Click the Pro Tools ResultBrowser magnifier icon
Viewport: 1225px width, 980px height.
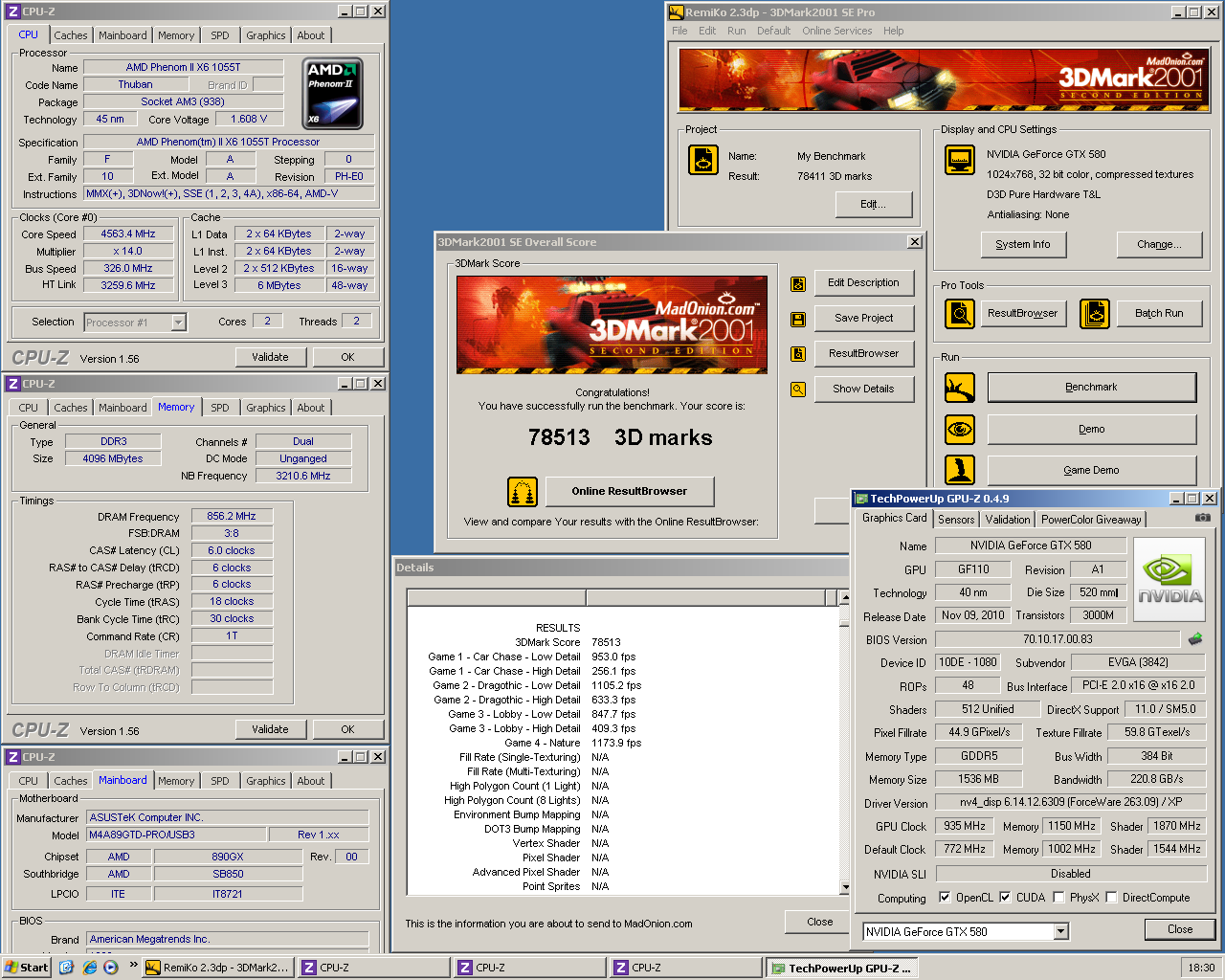[x=960, y=313]
